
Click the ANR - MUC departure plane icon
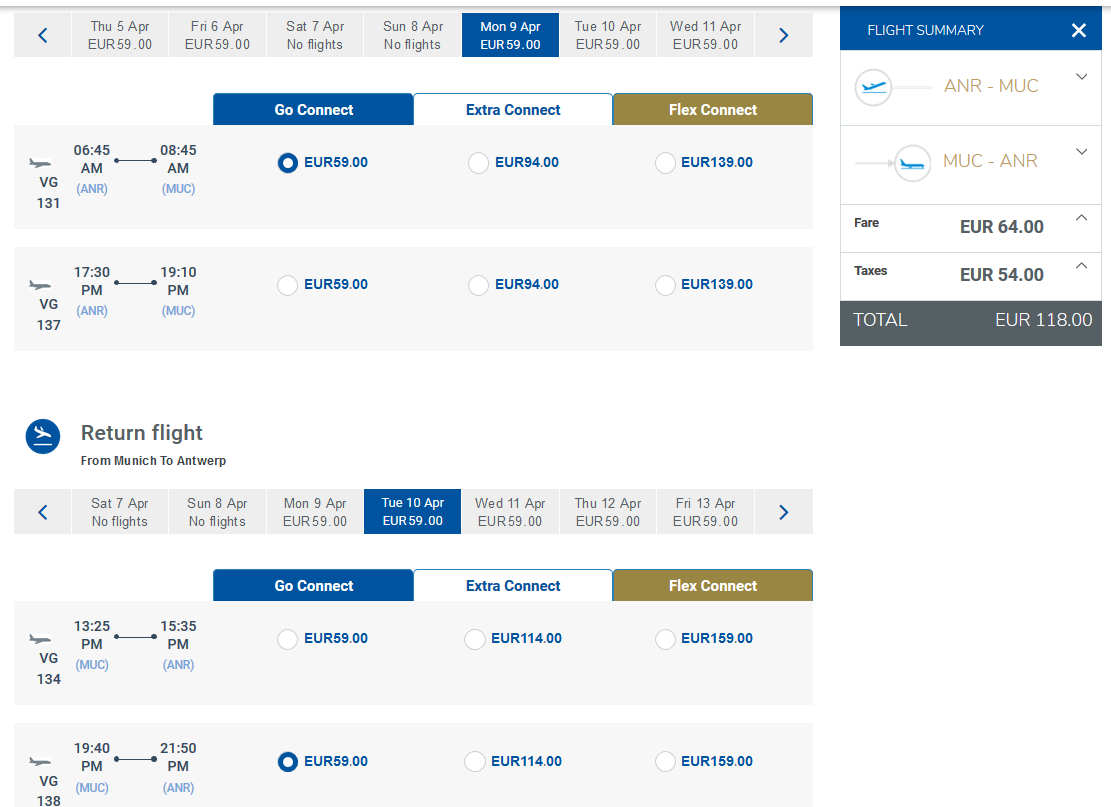pyautogui.click(x=873, y=87)
